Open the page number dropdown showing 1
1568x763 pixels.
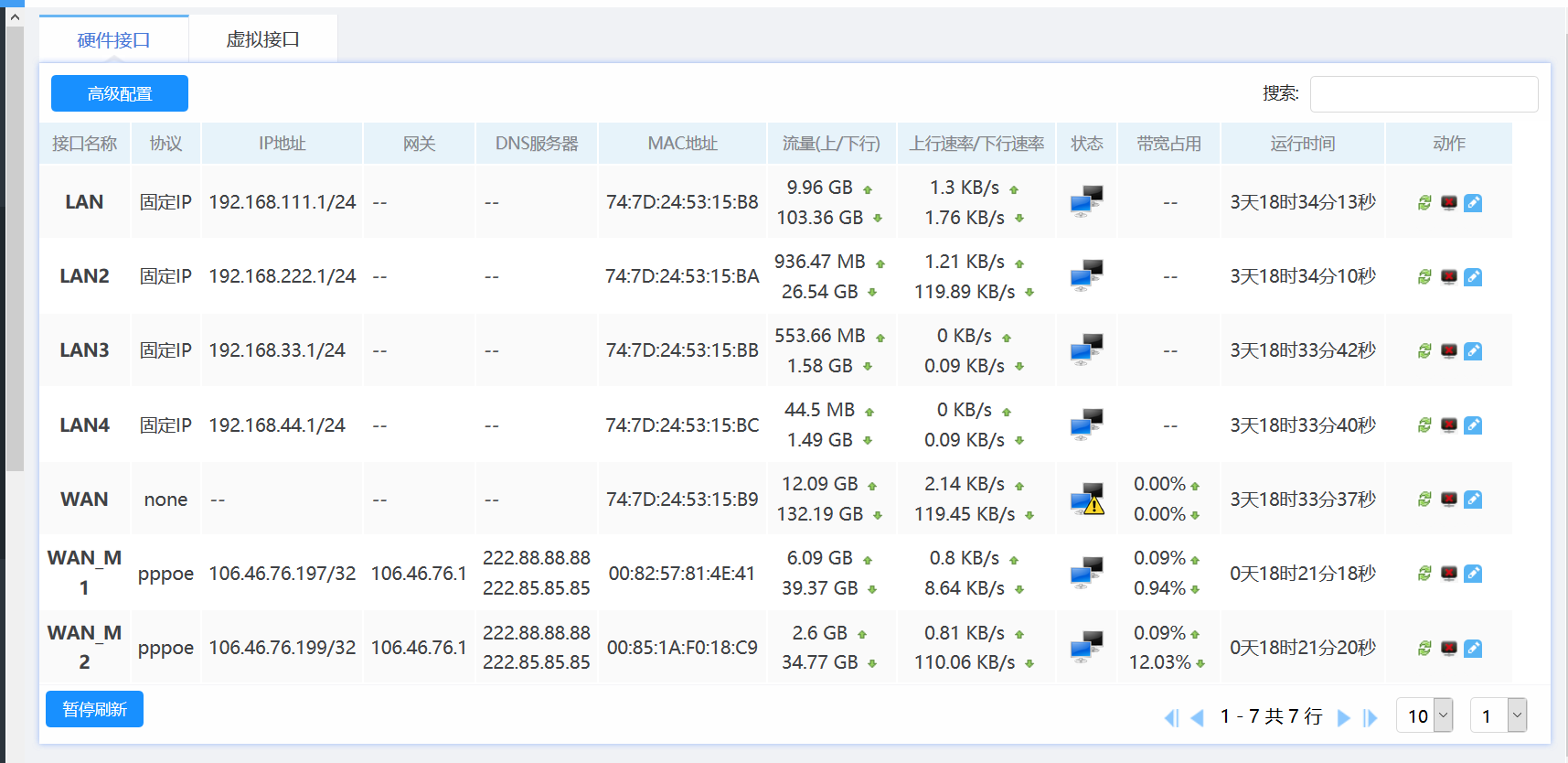tap(1499, 715)
